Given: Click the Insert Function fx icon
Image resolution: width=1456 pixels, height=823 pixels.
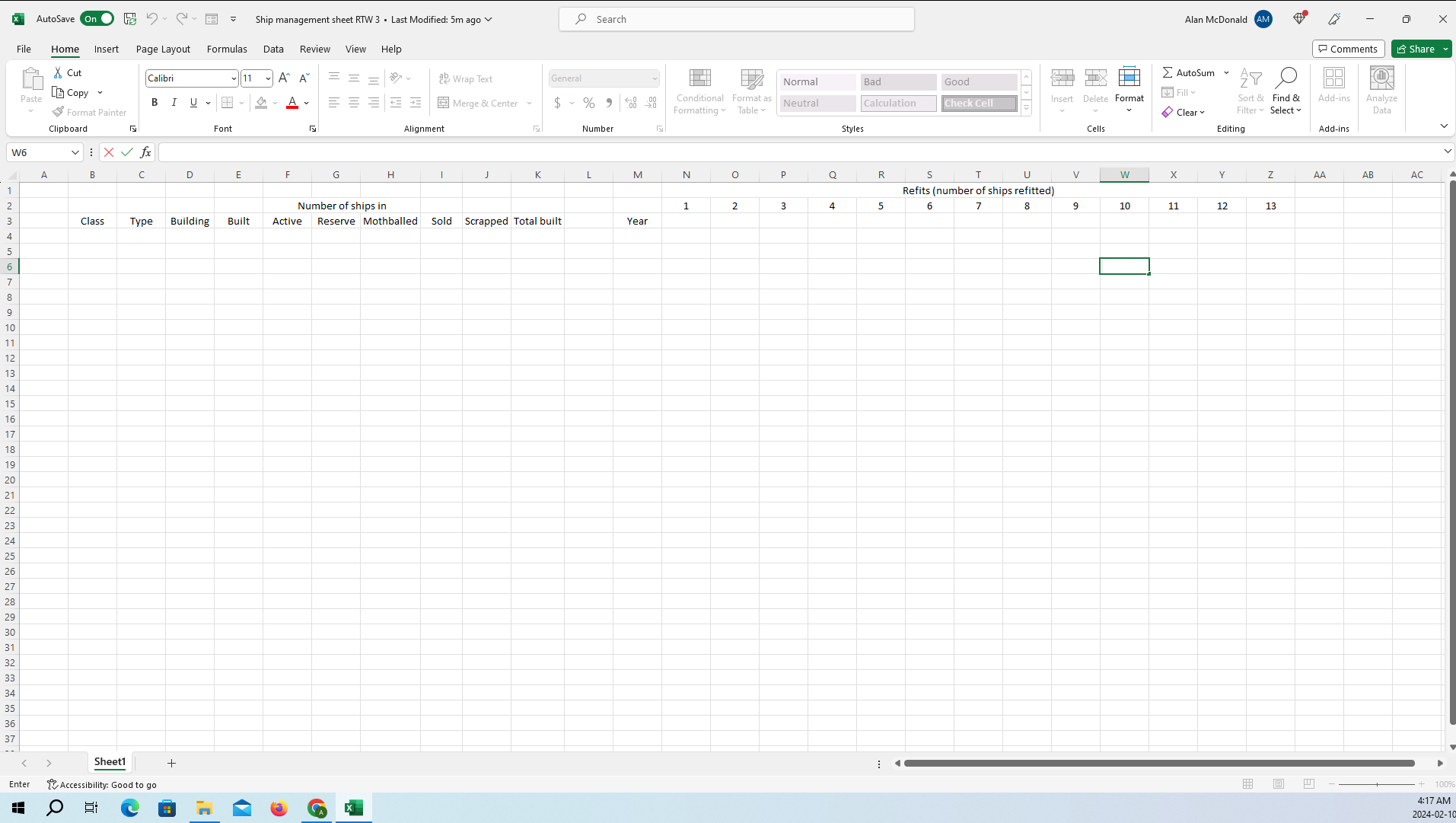Looking at the screenshot, I should pyautogui.click(x=145, y=152).
